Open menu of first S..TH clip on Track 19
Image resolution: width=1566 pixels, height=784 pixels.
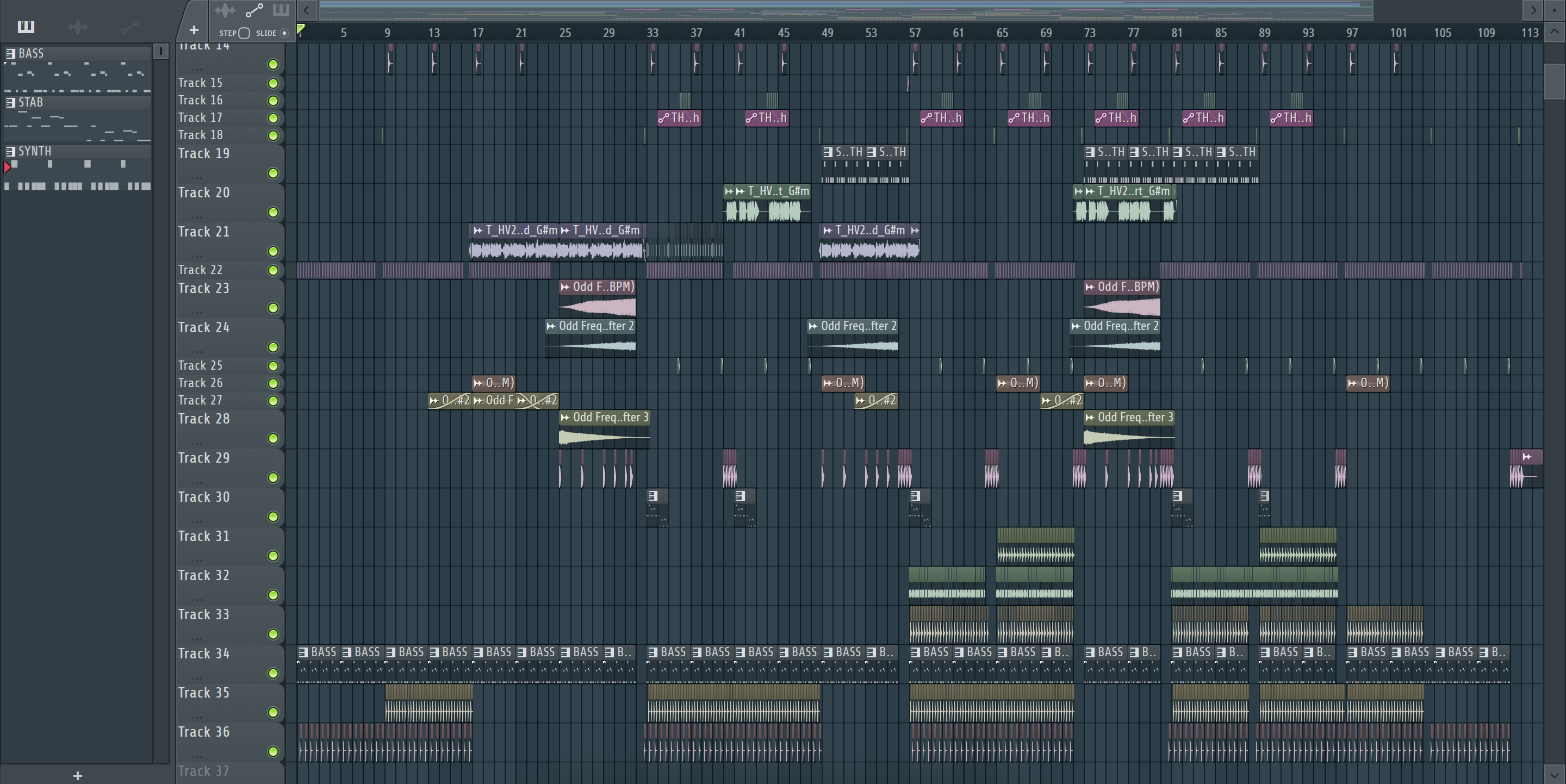tap(828, 152)
